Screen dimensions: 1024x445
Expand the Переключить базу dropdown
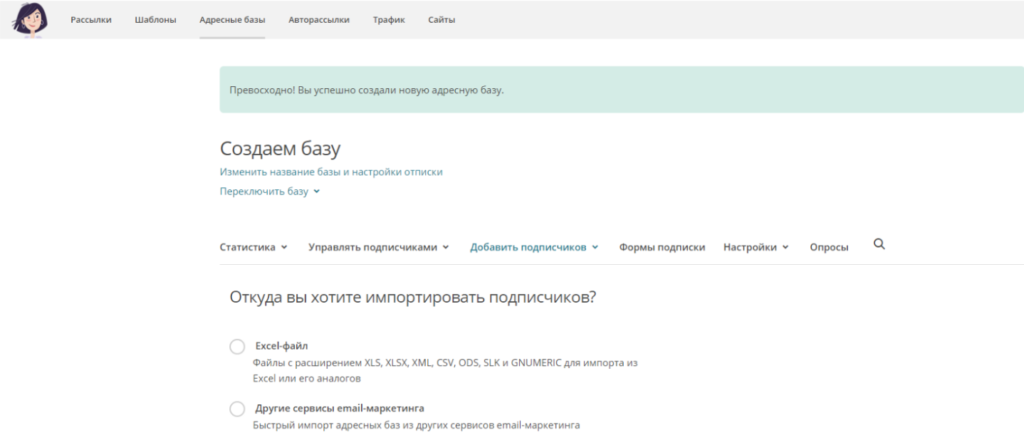(x=270, y=191)
